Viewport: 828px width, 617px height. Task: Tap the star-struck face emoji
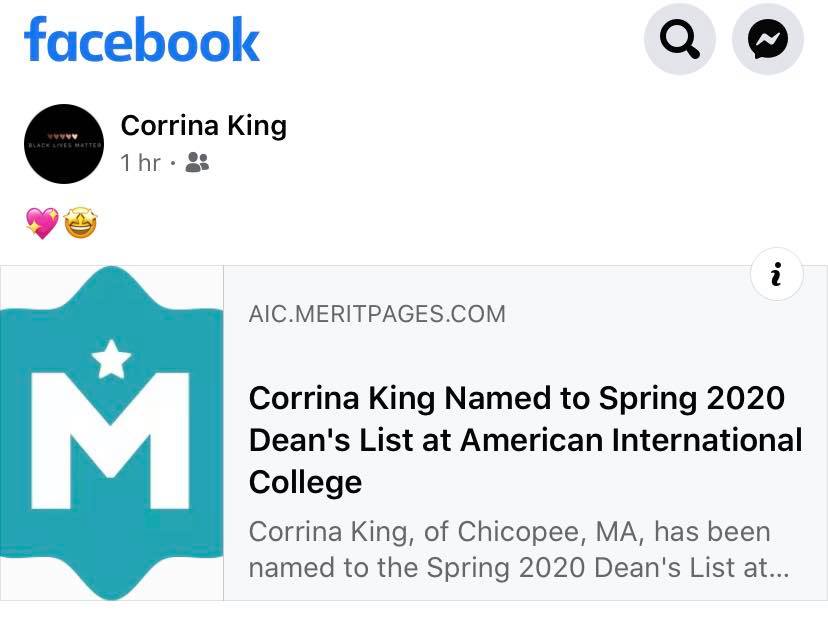pyautogui.click(x=81, y=222)
